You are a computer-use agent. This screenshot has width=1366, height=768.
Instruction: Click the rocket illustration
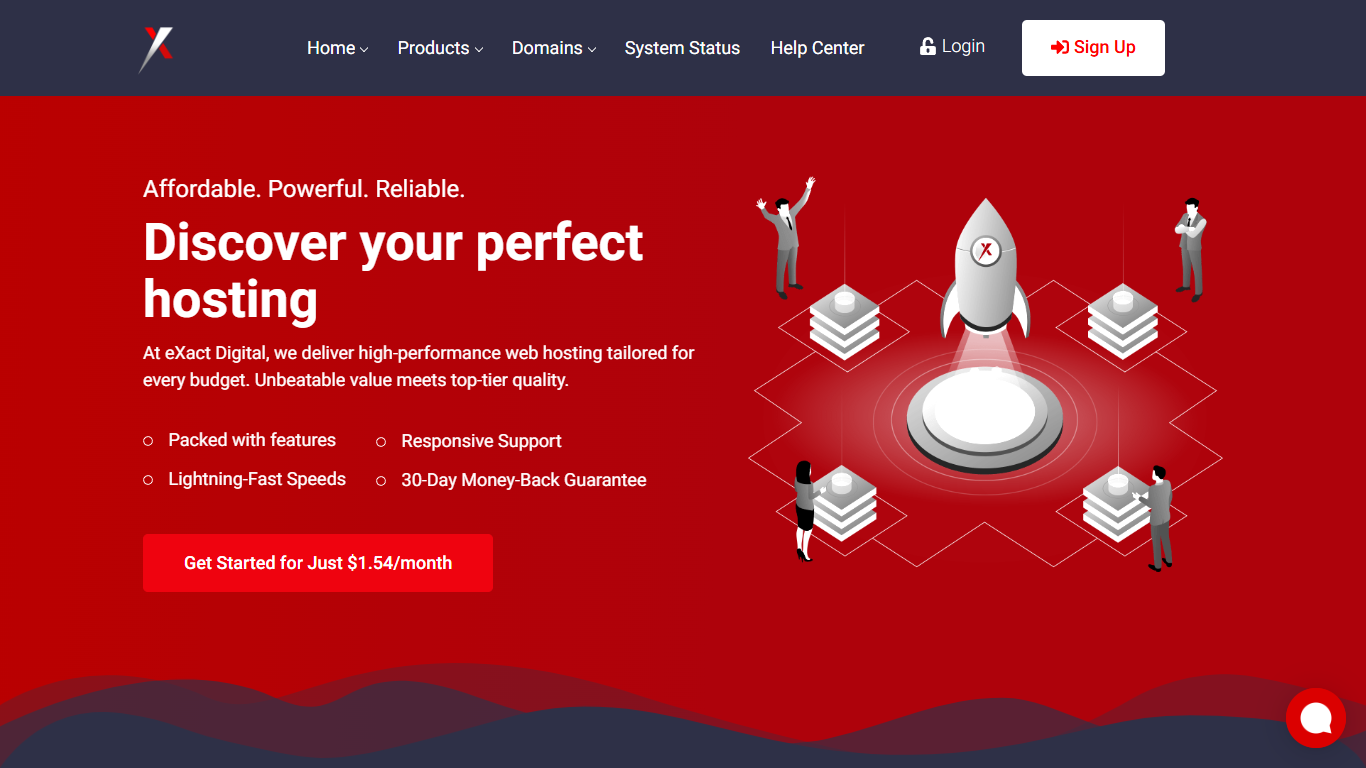click(x=986, y=267)
